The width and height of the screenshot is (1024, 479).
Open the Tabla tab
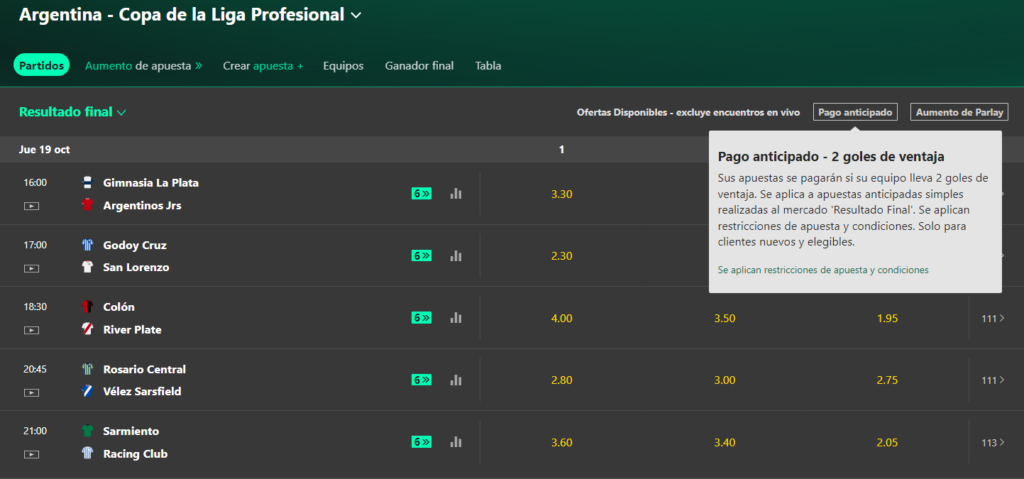coord(488,65)
